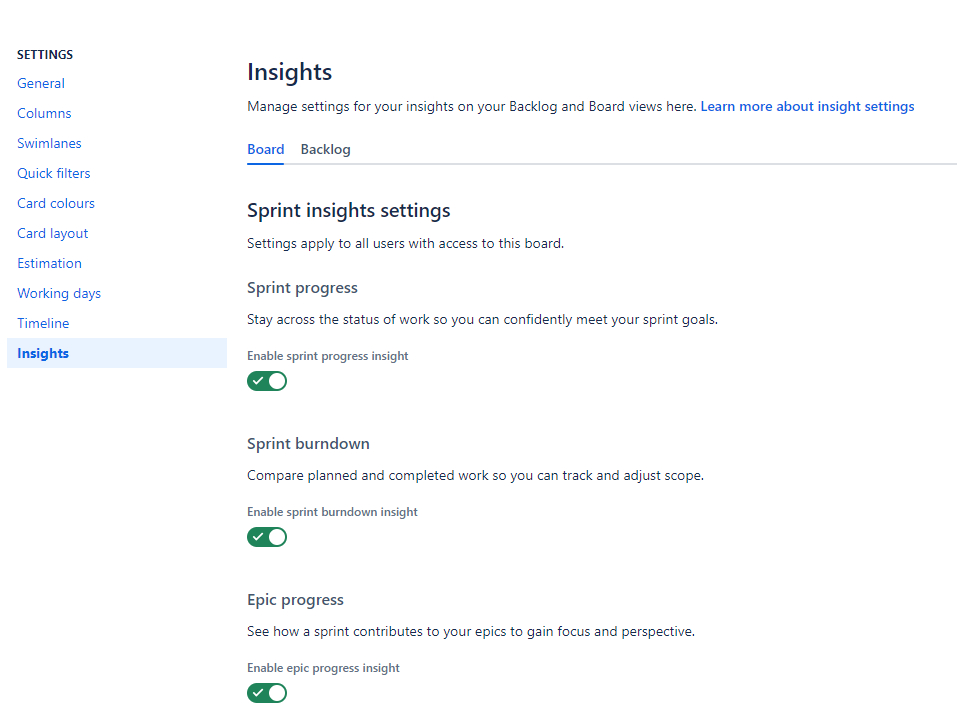Open the Timeline settings page
The image size is (957, 721).
click(x=43, y=323)
